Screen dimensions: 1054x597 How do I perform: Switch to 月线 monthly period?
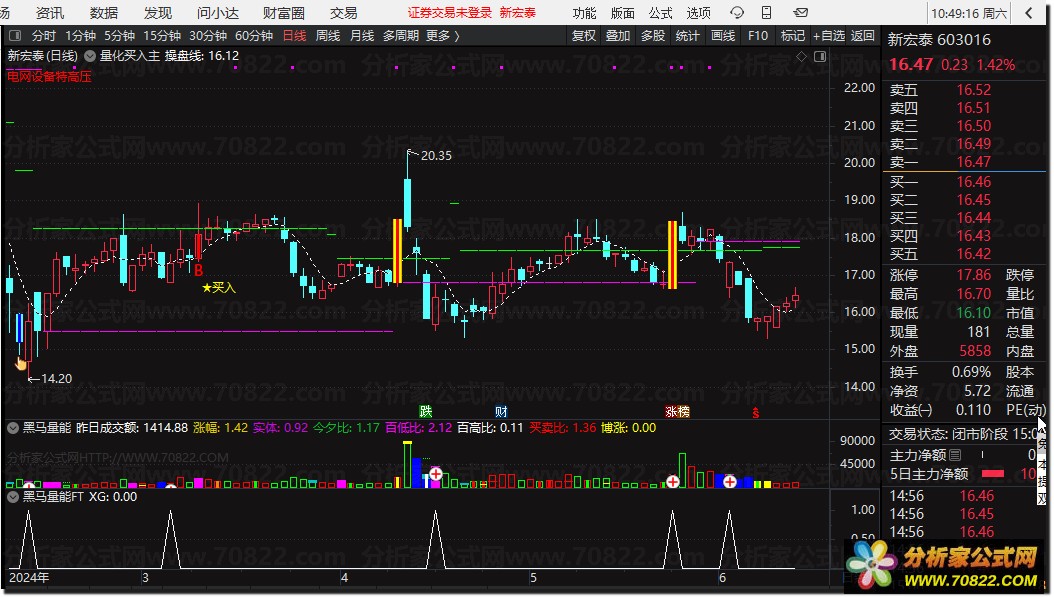(362, 36)
